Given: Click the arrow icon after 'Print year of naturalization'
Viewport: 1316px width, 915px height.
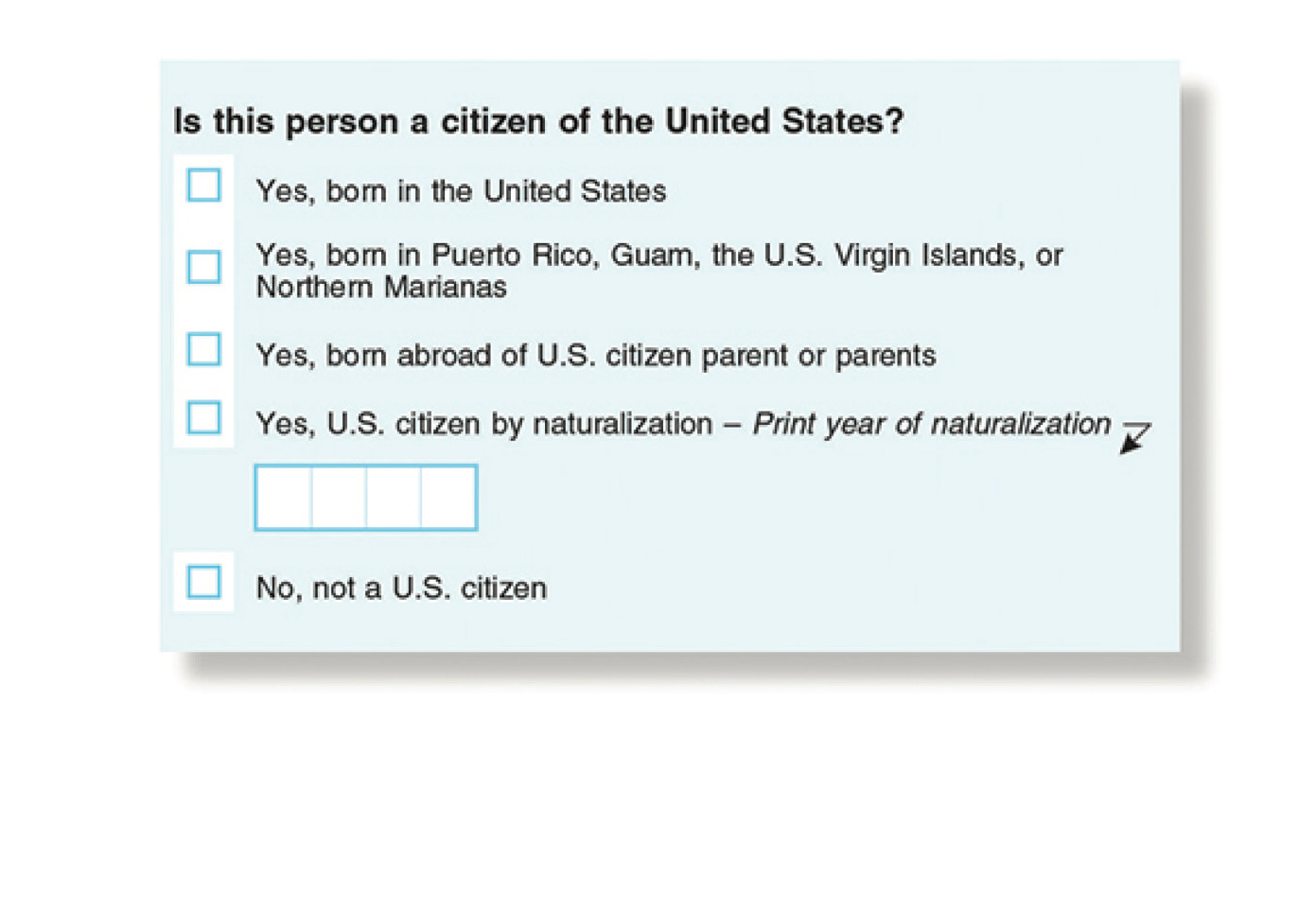Looking at the screenshot, I should (x=1133, y=438).
